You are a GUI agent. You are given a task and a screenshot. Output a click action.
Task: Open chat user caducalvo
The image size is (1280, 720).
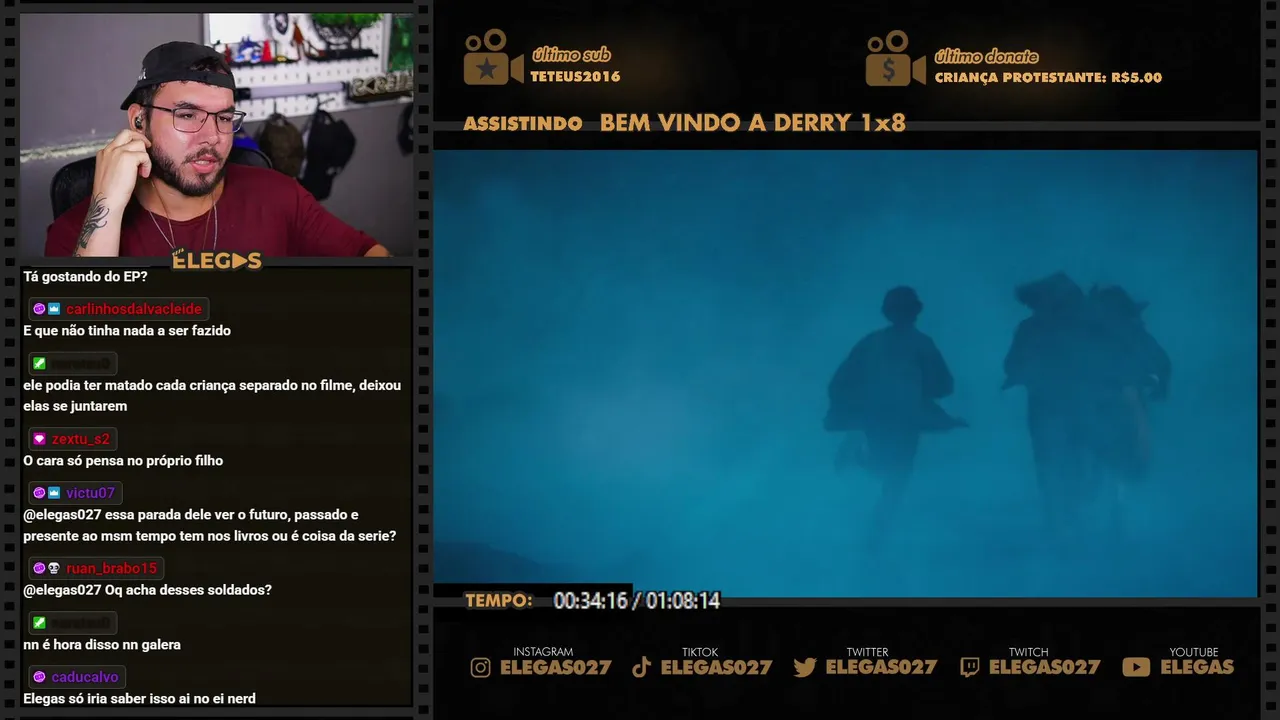85,677
